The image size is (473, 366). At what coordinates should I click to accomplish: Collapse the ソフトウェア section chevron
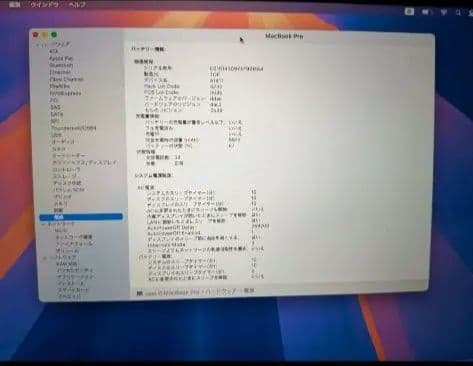[x=45, y=258]
